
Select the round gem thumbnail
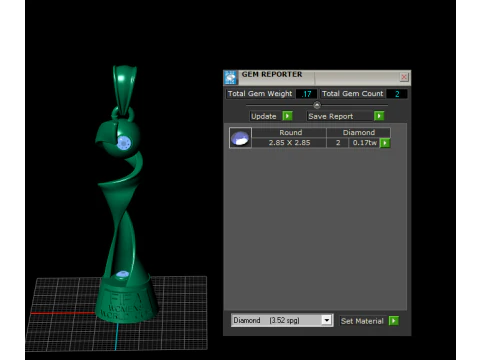240,138
